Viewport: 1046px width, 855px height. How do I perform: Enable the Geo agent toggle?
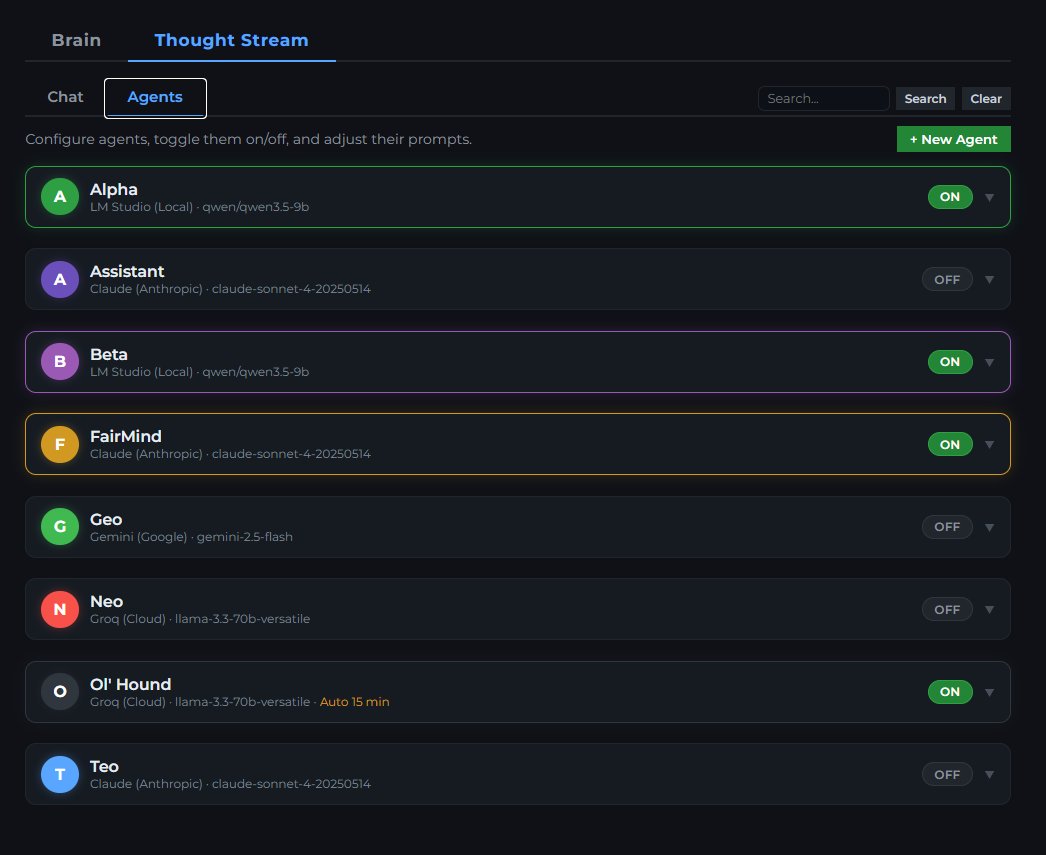pyautogui.click(x=947, y=527)
